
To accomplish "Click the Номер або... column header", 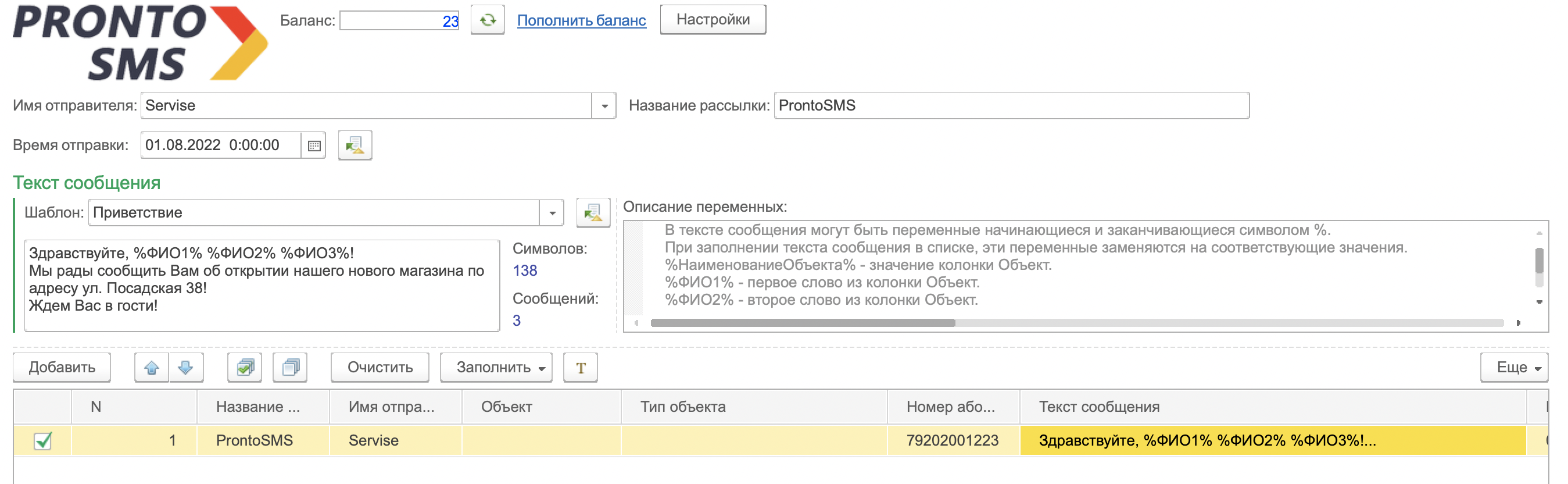I will [954, 407].
